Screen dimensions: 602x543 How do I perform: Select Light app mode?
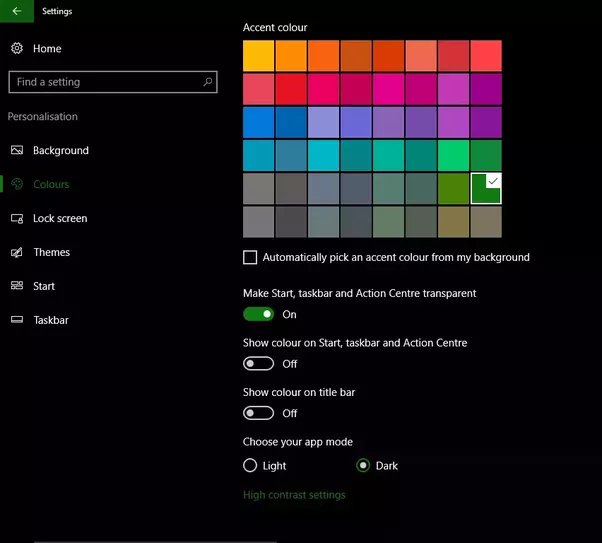click(x=250, y=465)
